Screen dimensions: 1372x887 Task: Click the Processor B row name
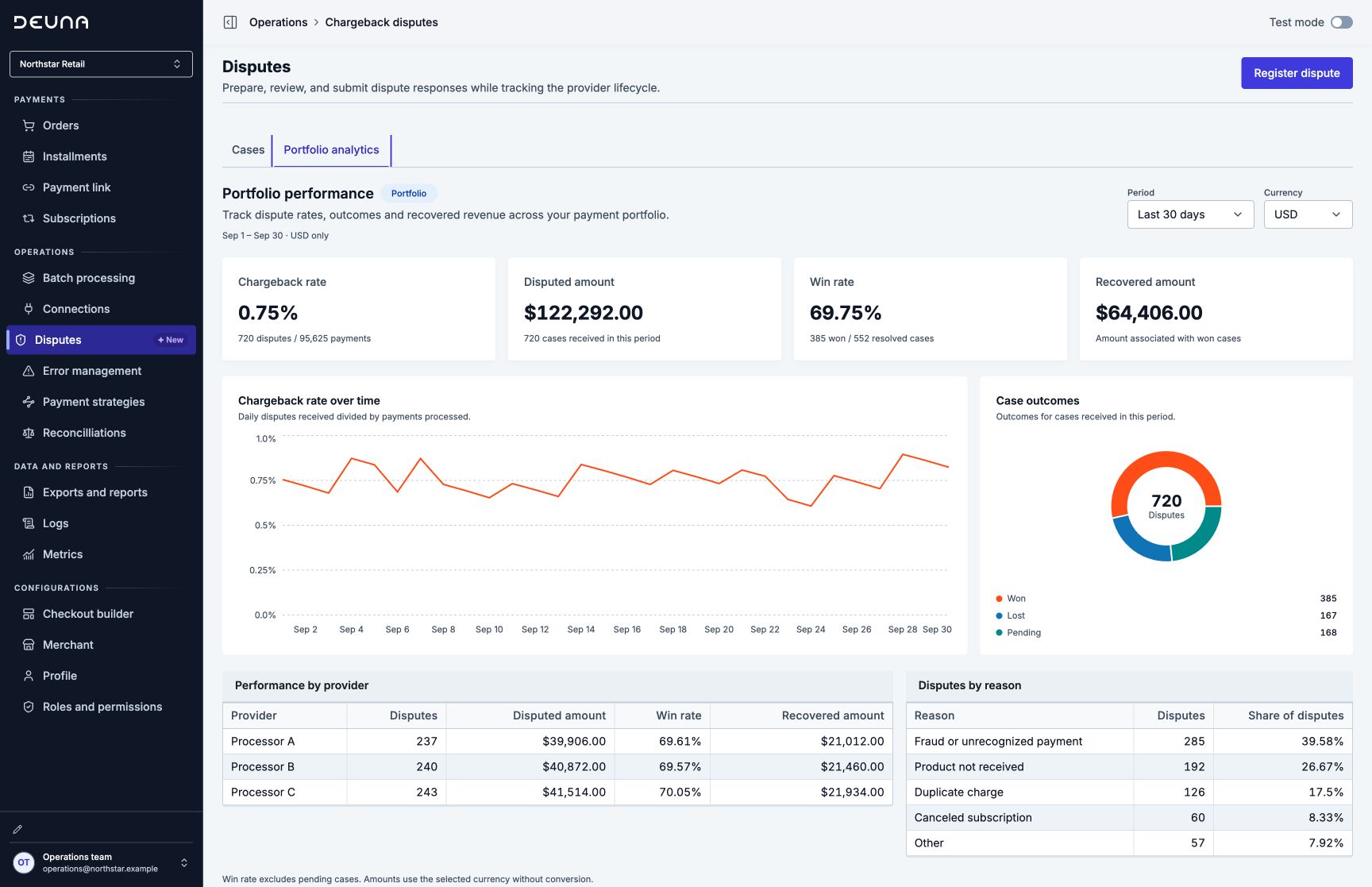[x=263, y=767]
